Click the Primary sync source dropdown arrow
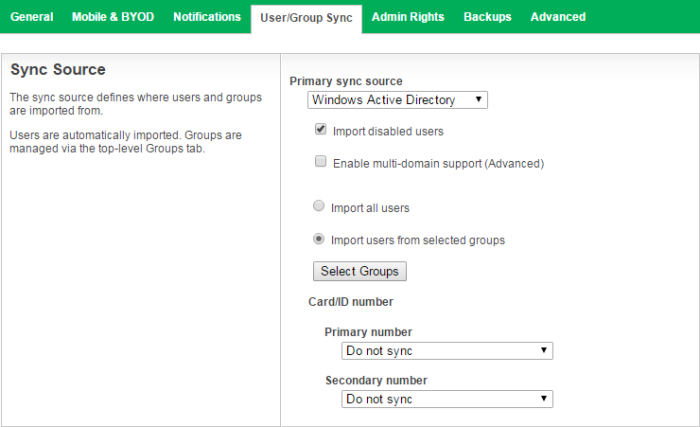Viewport: 700px width, 427px height. (x=479, y=99)
